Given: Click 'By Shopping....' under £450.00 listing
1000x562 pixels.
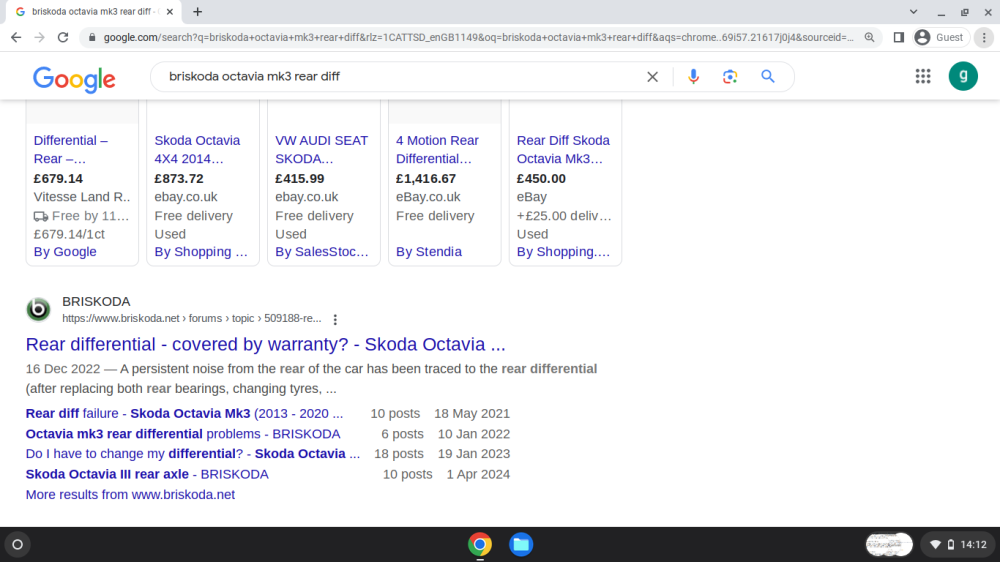Looking at the screenshot, I should click(563, 252).
